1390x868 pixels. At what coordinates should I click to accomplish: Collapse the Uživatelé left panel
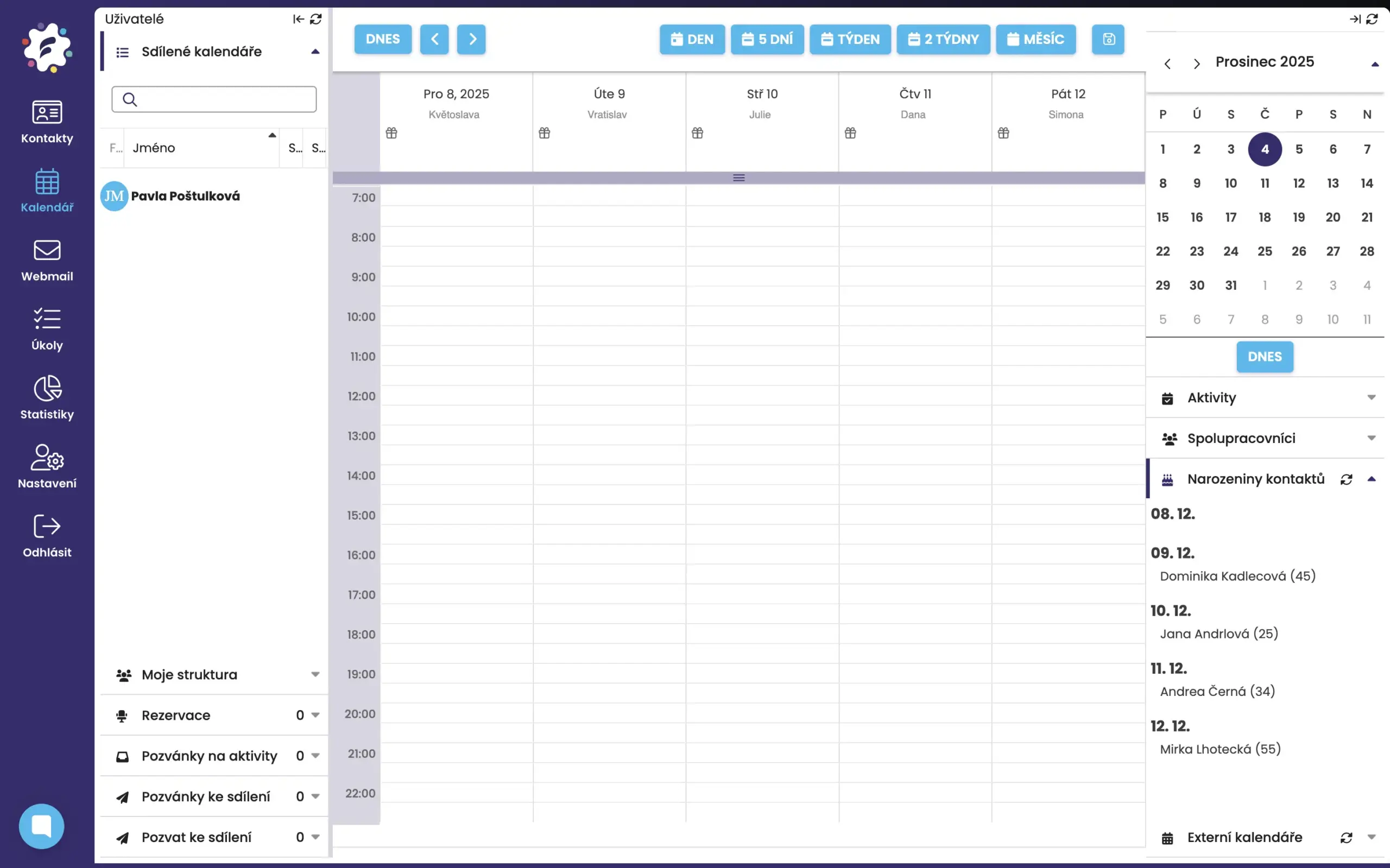[x=298, y=19]
